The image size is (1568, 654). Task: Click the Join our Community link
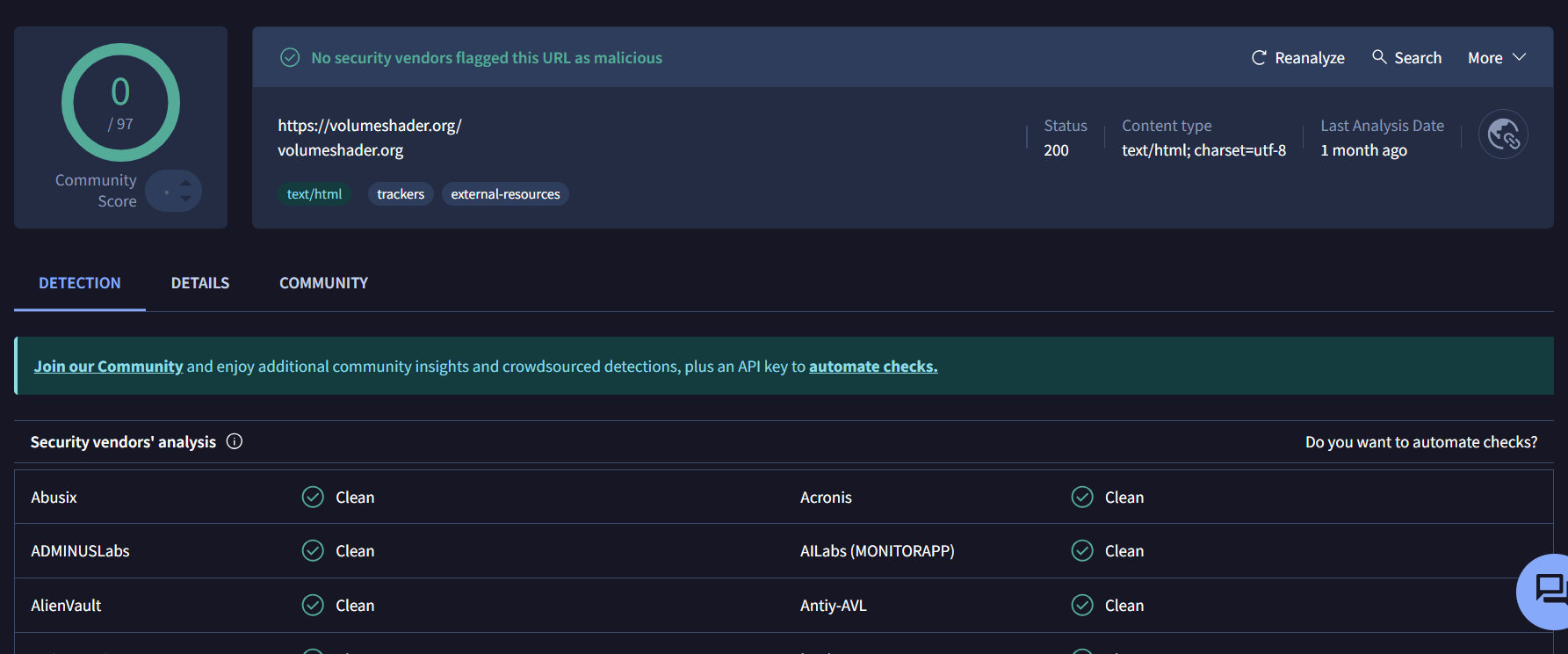pos(108,367)
